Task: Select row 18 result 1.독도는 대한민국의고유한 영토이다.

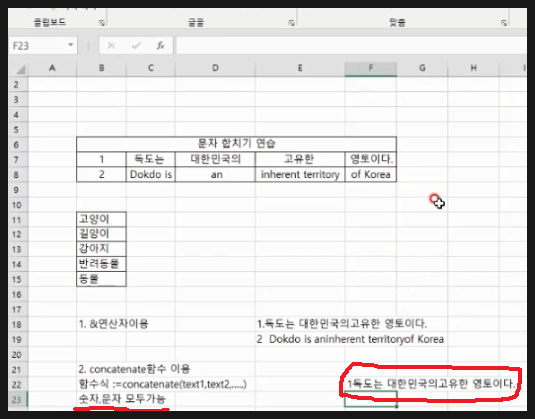Action: (342, 324)
